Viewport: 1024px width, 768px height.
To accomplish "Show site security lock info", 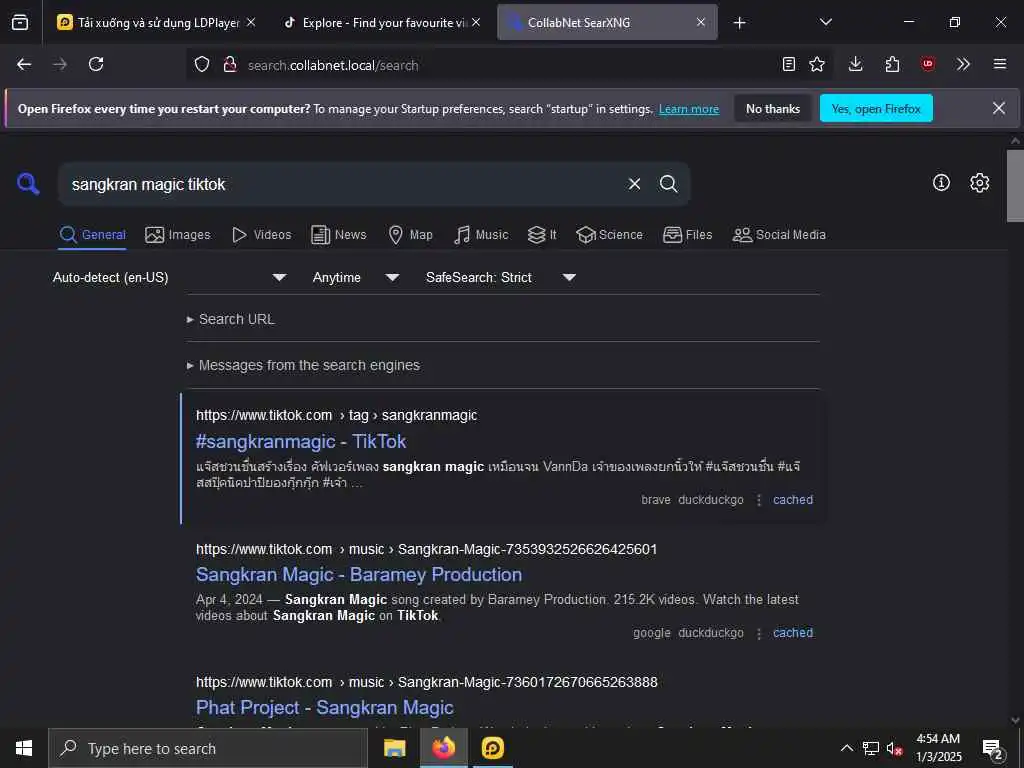I will [229, 64].
